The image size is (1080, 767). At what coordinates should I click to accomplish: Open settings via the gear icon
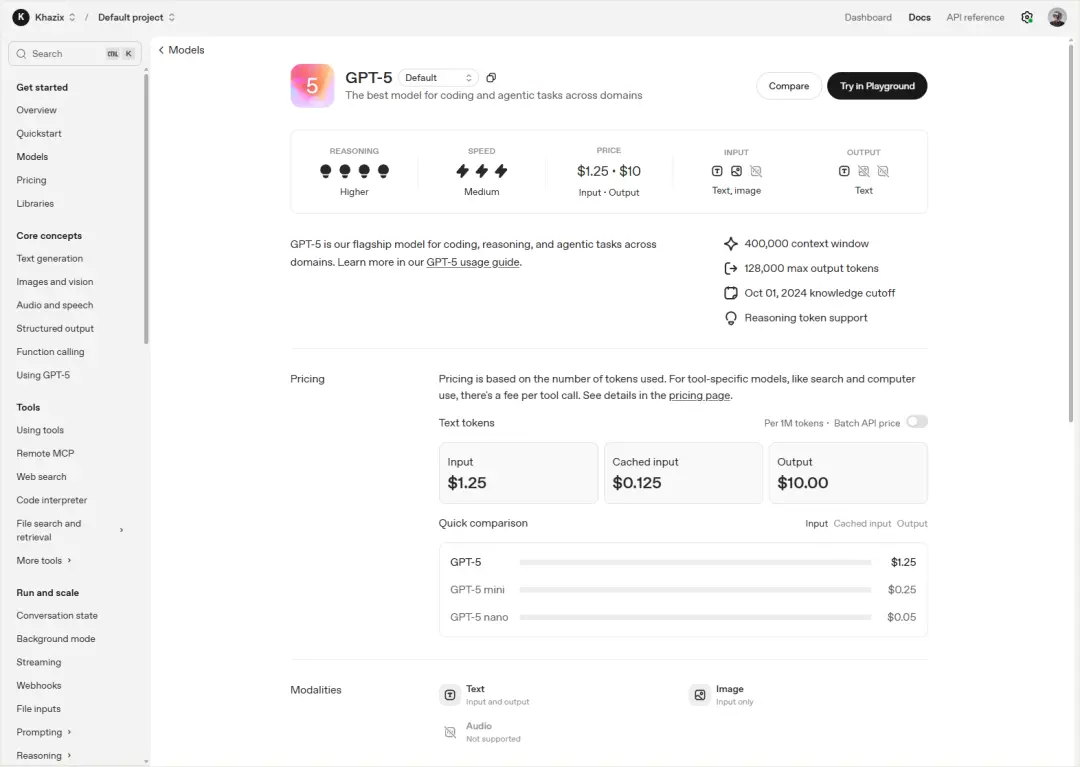[1027, 17]
